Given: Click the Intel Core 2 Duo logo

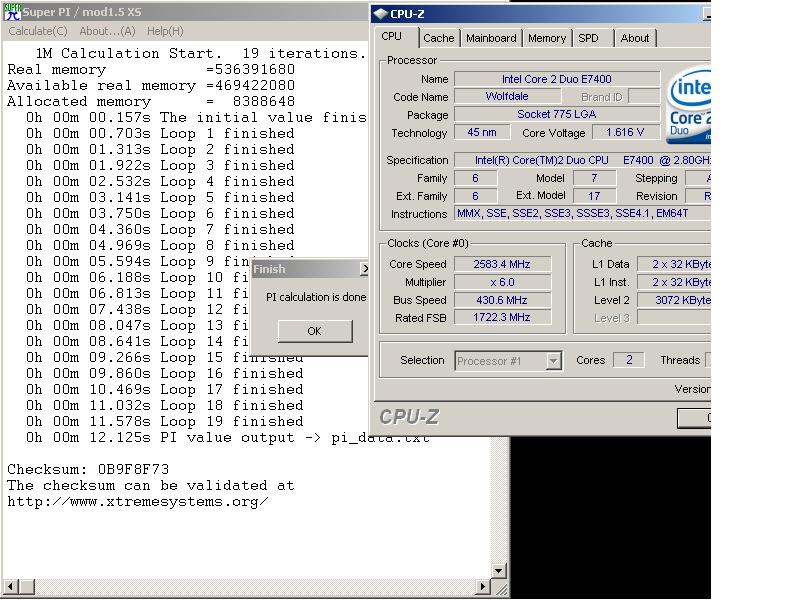Looking at the screenshot, I should pos(689,105).
